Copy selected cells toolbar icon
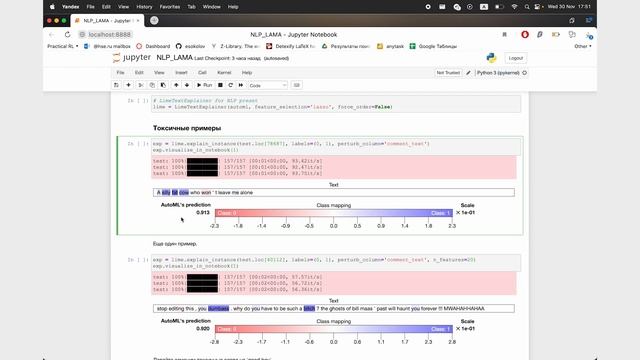640x360 pixels. [152, 85]
